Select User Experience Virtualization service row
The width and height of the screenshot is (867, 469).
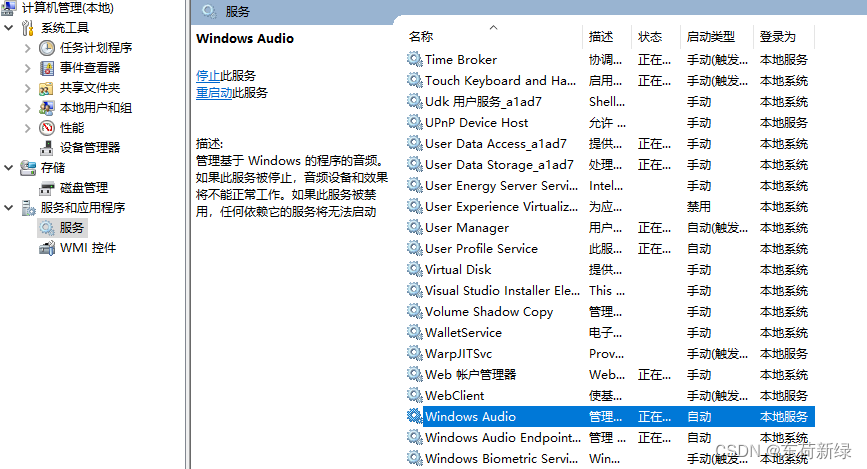click(610, 206)
